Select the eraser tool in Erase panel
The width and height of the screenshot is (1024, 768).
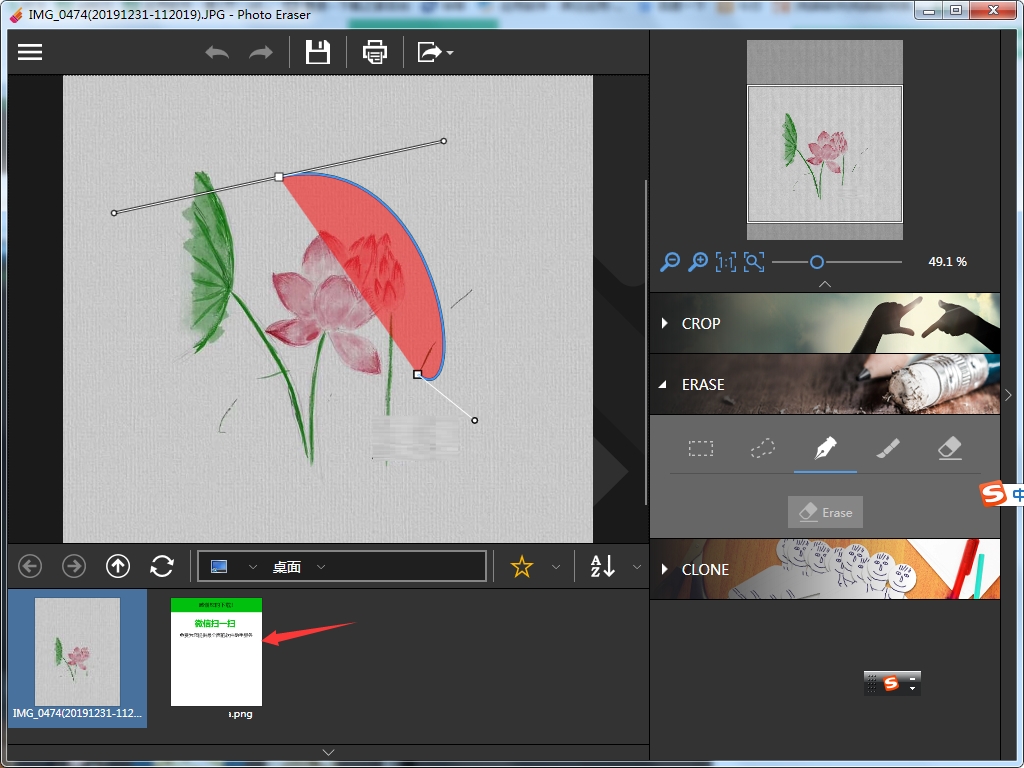[x=950, y=449]
